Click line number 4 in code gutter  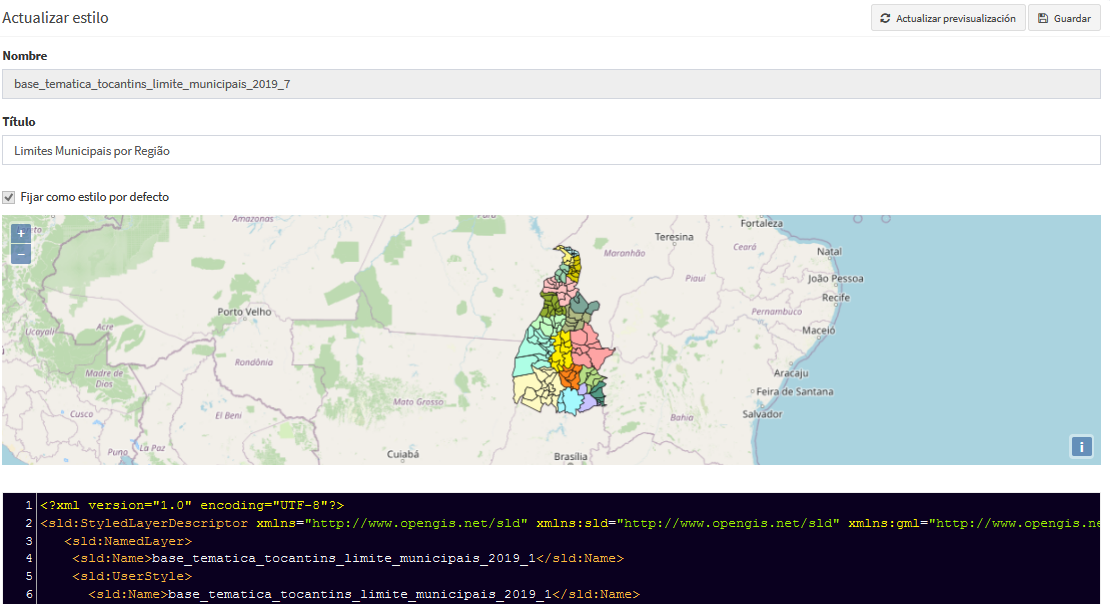pos(29,559)
